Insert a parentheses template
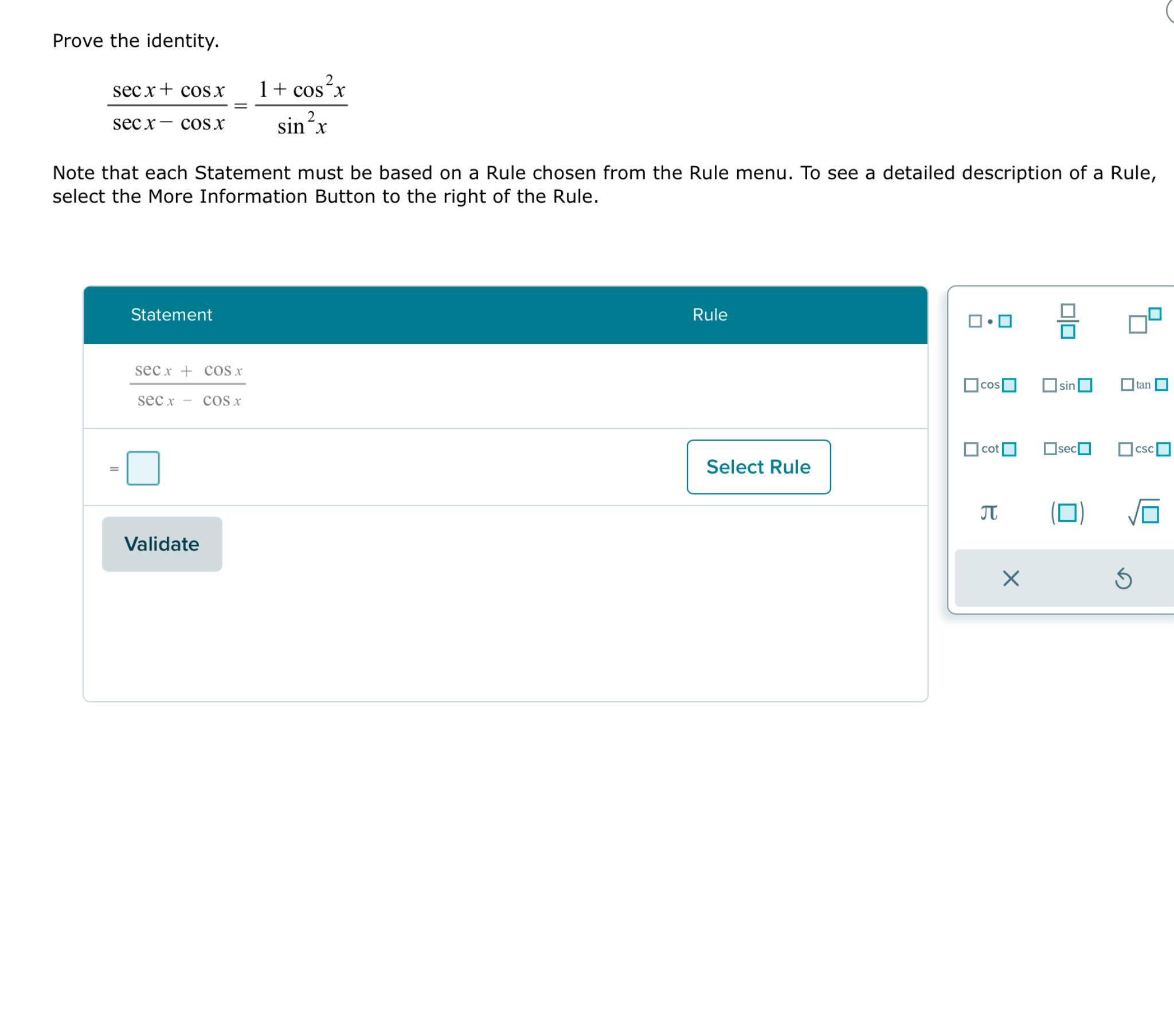Screen dimensions: 1174x1036 pos(1067,513)
